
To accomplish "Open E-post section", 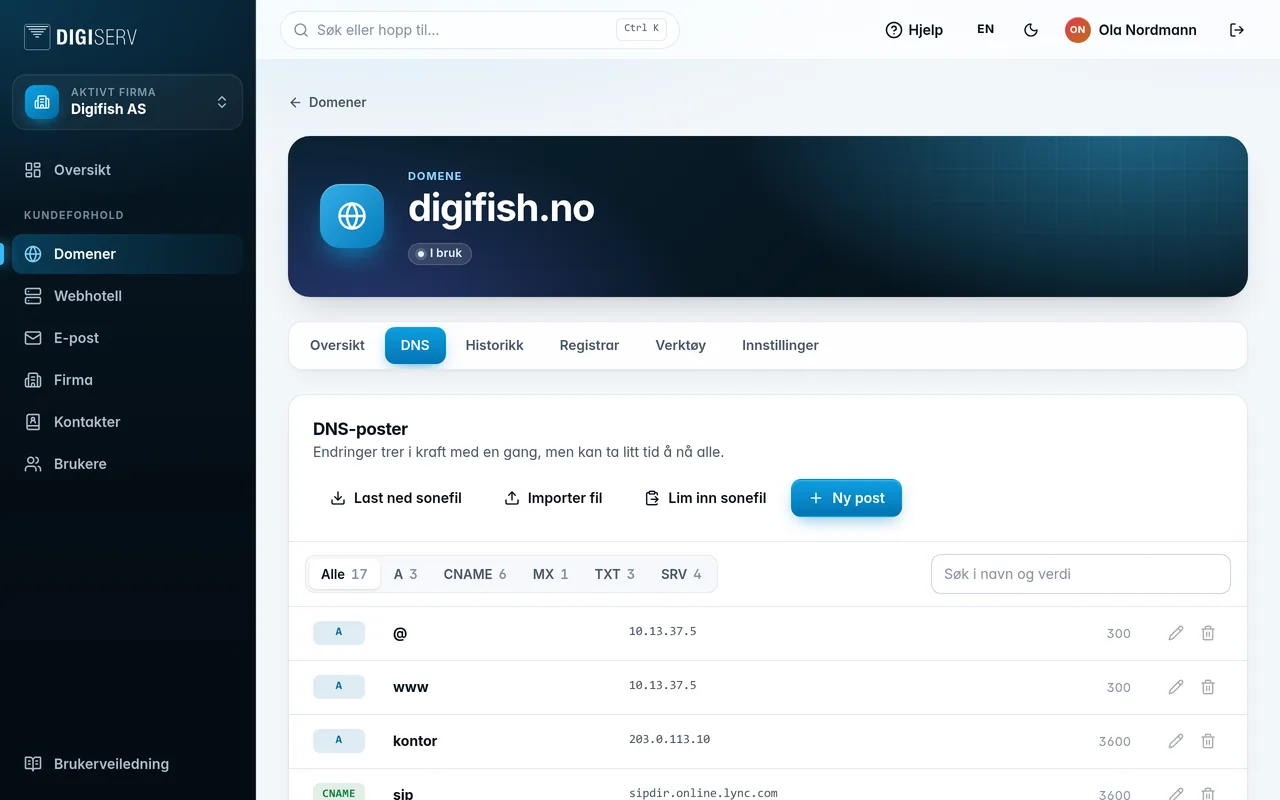I will tap(127, 338).
